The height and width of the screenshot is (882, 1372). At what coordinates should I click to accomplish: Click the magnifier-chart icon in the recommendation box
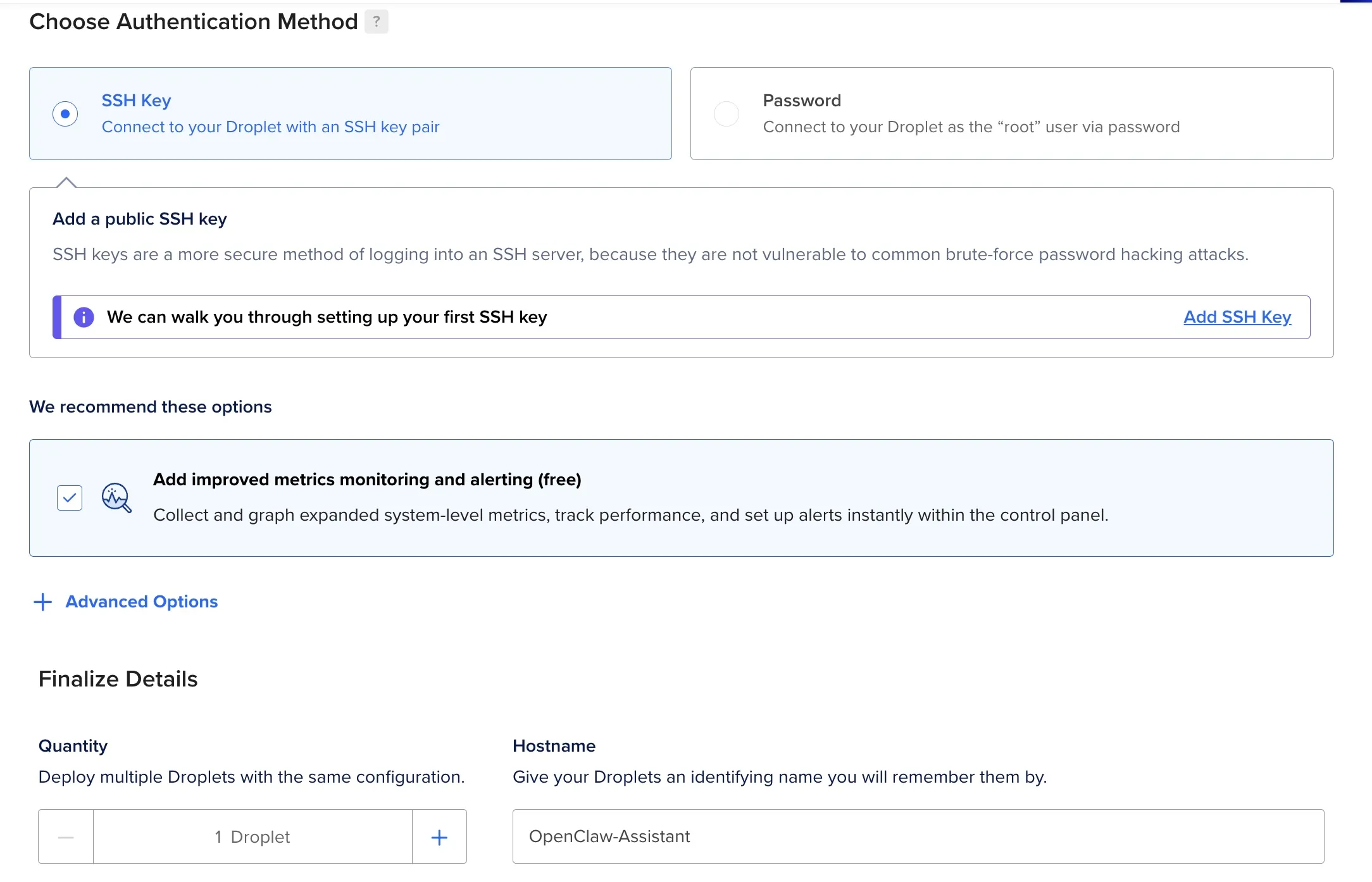[116, 498]
